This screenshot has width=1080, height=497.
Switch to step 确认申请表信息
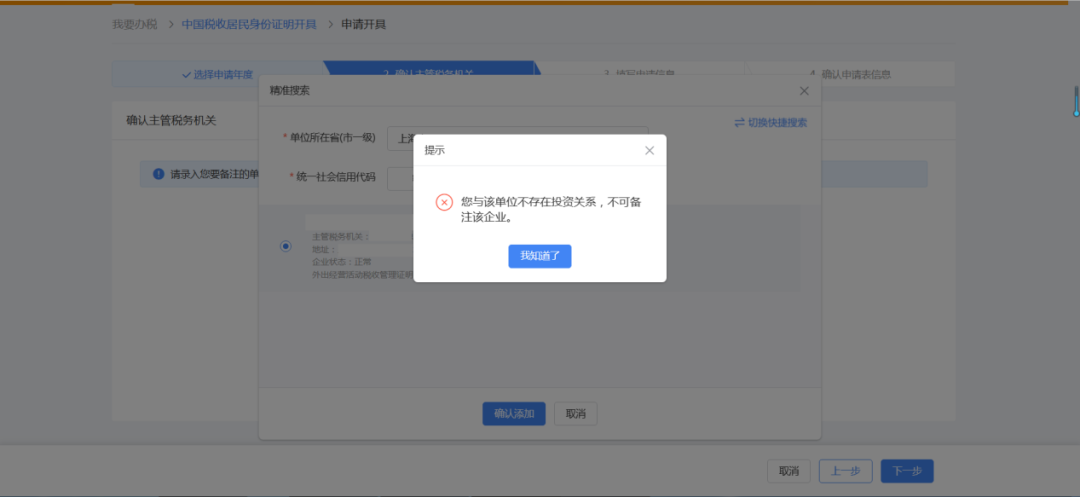[850, 74]
